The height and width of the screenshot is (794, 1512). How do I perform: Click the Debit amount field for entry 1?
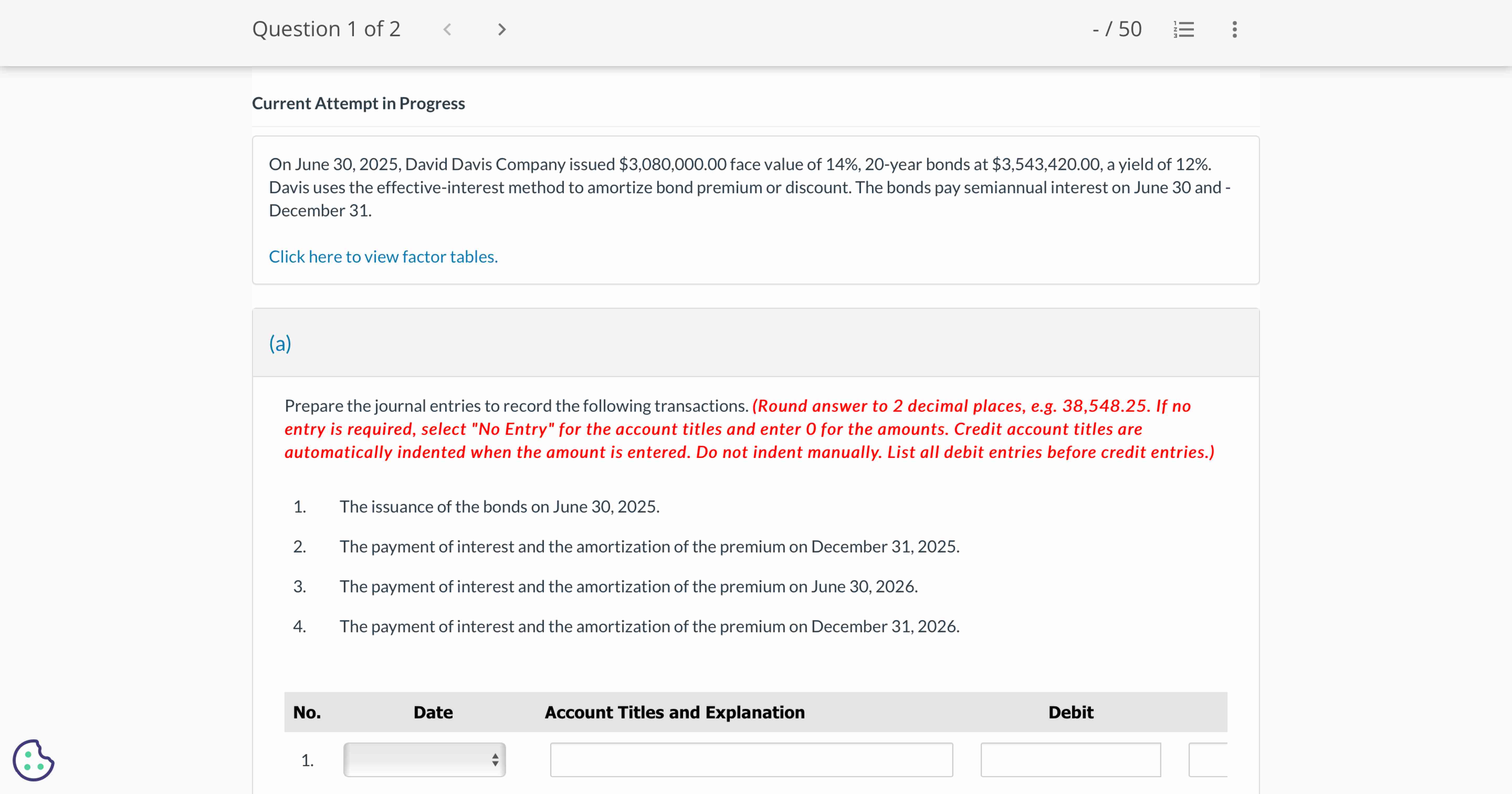1071,760
